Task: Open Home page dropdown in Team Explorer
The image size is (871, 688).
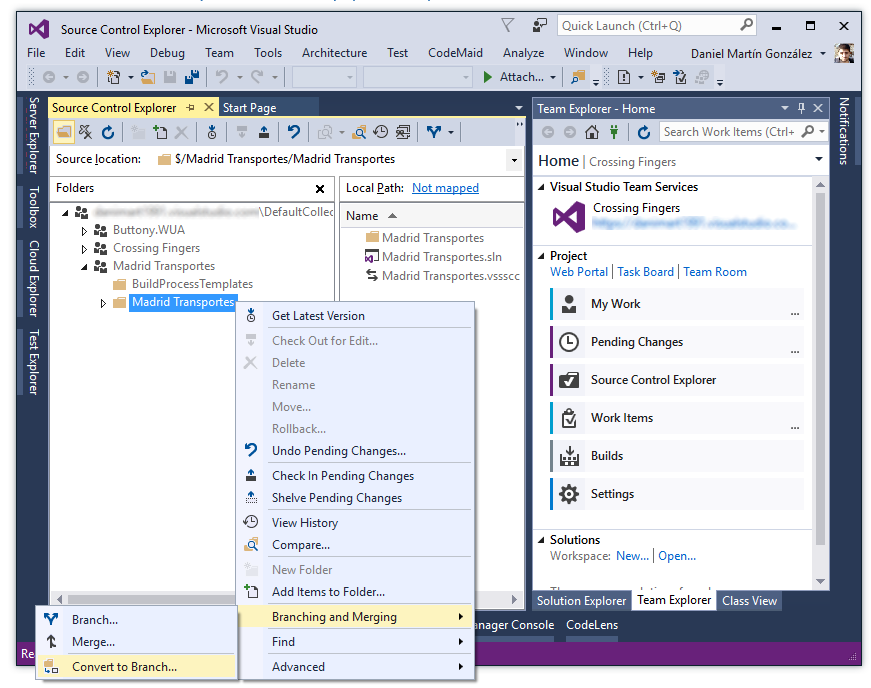Action: coord(818,159)
